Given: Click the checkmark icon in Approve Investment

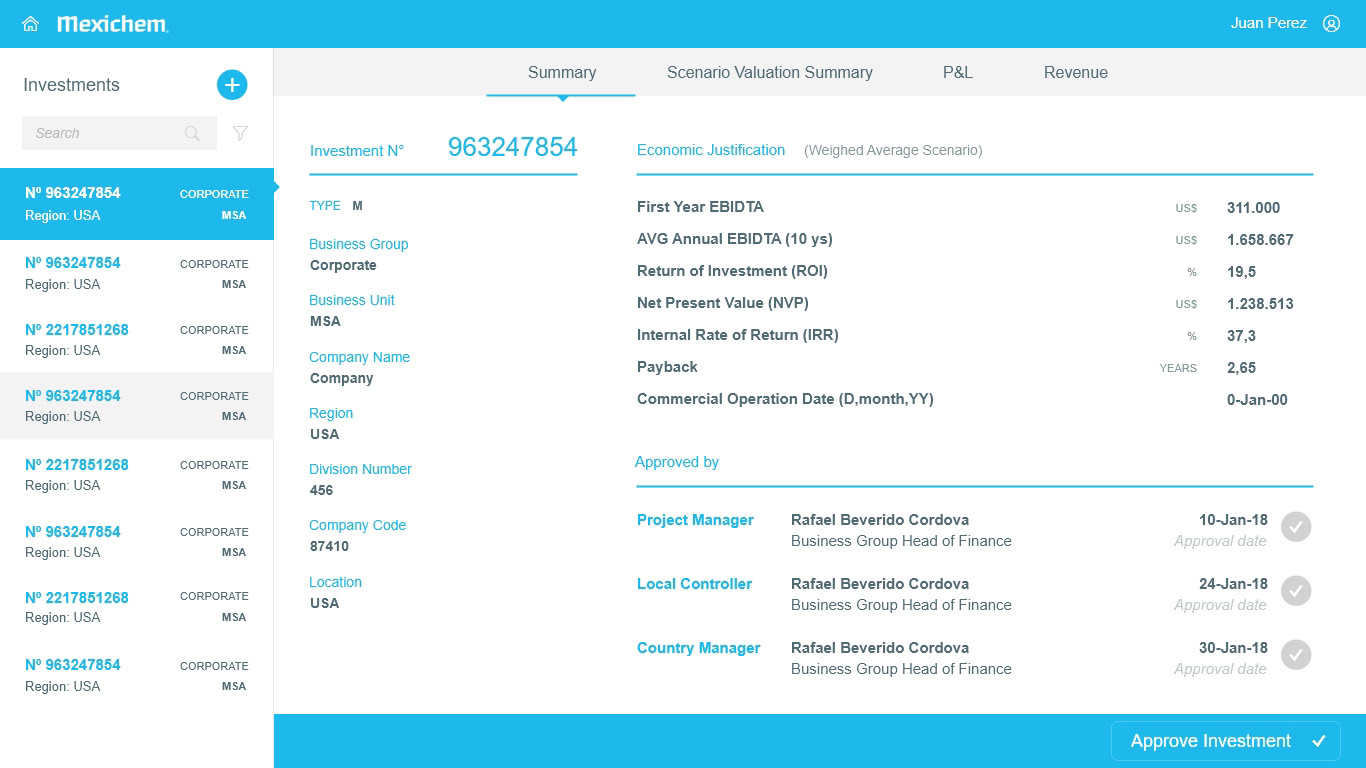Looking at the screenshot, I should click(1319, 741).
